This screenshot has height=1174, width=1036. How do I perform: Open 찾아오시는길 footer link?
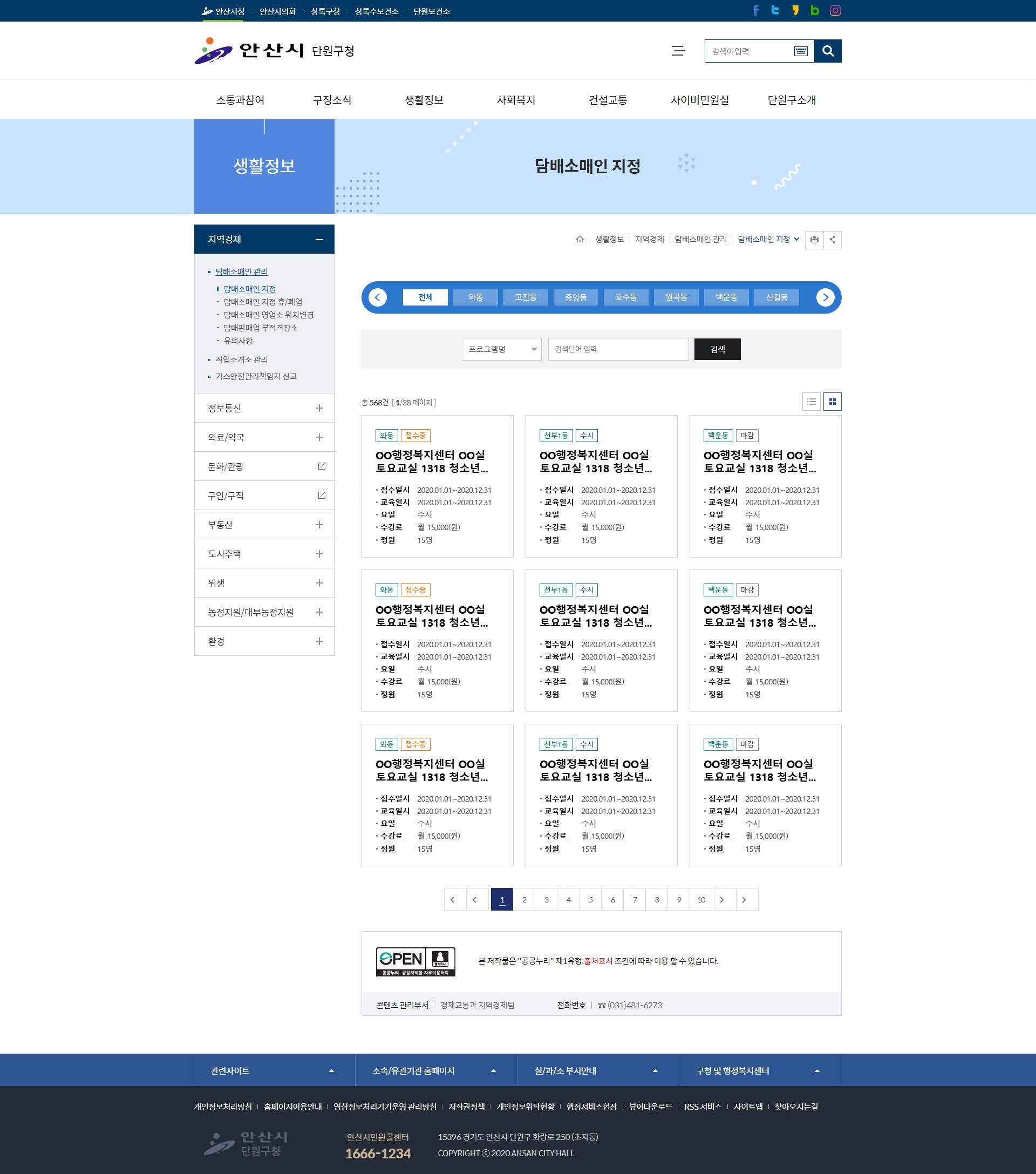796,1107
